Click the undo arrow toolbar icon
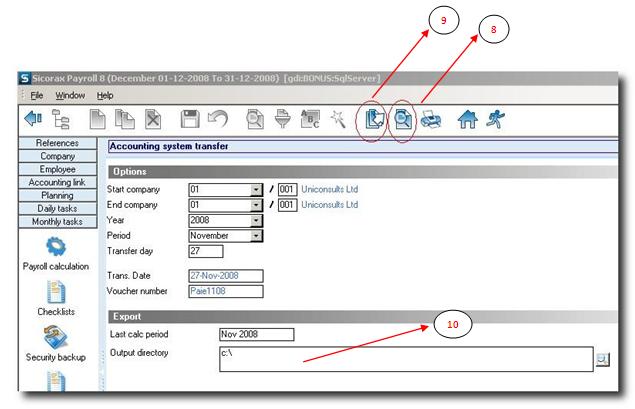Screen dimensions: 635x409 coord(216,120)
